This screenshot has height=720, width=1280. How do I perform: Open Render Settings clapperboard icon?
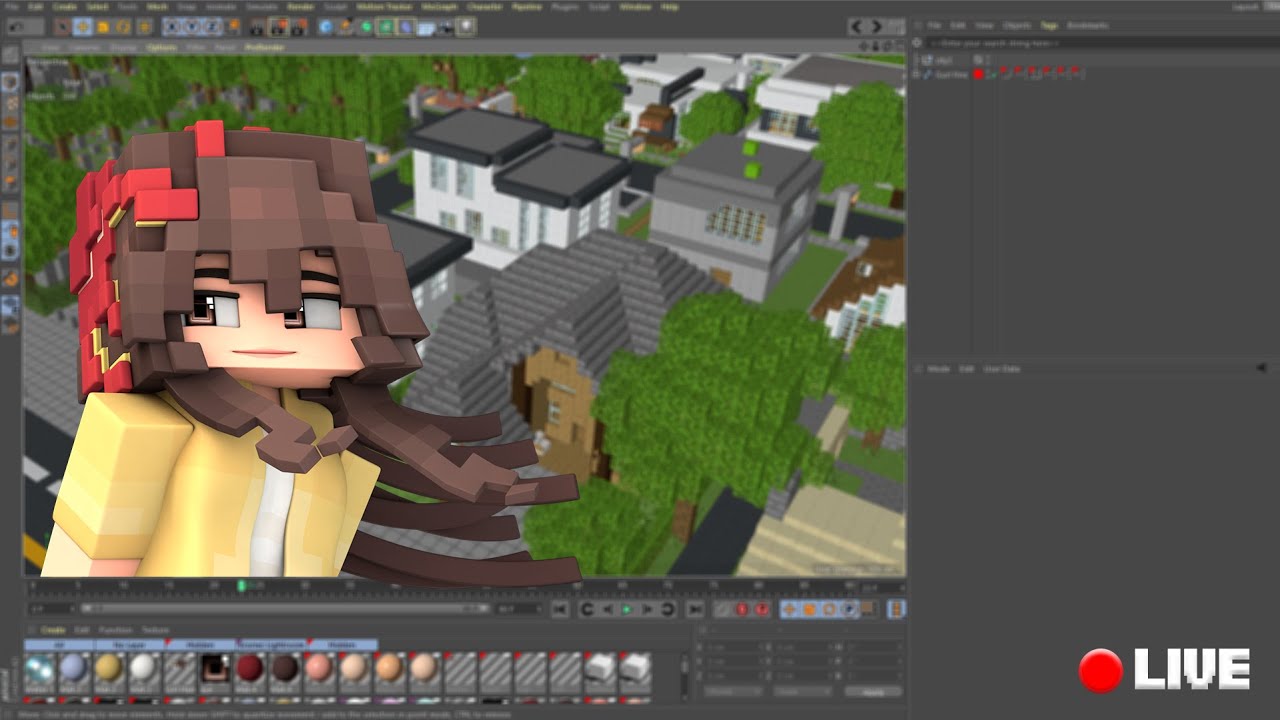[x=300, y=27]
